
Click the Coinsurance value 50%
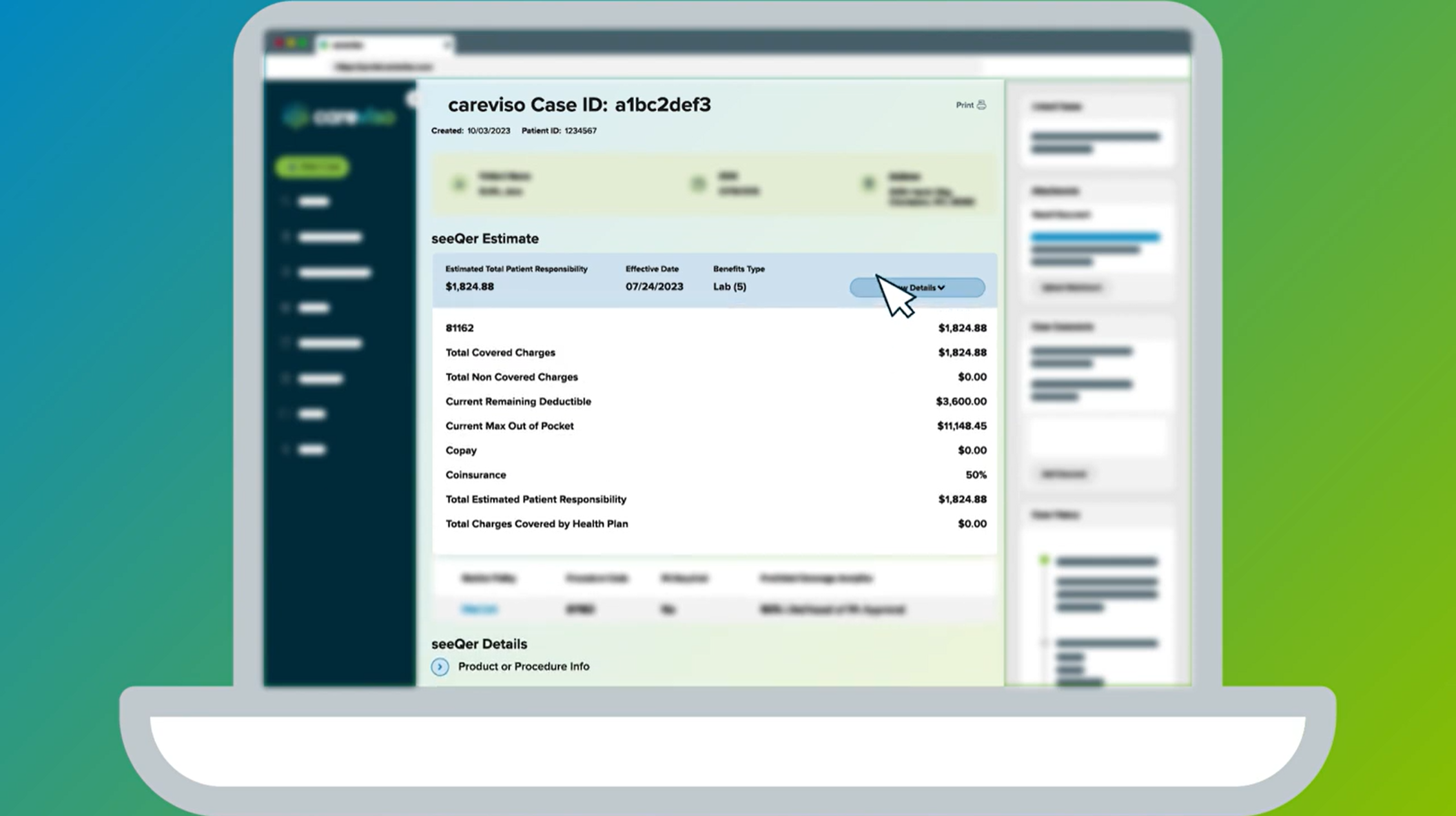tap(976, 475)
